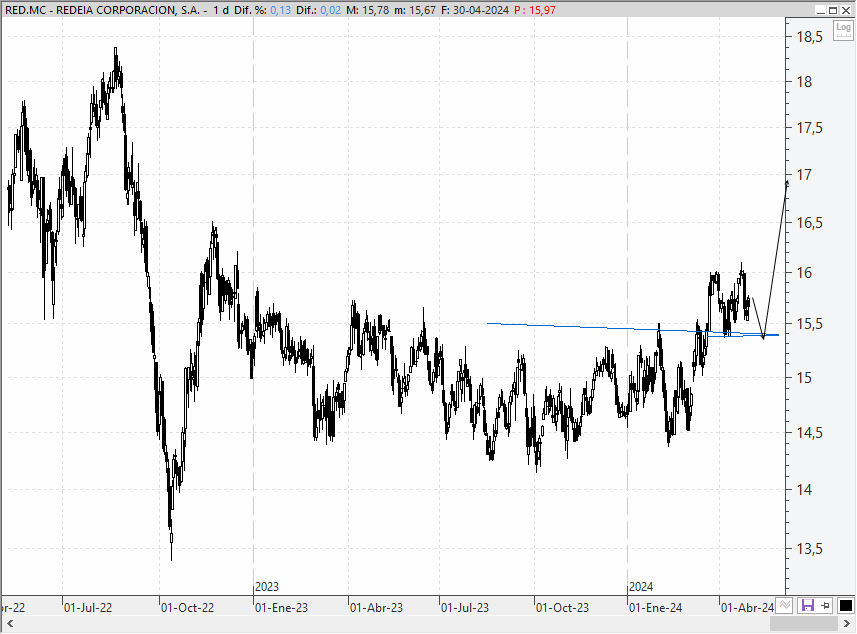Click the 18,5 price axis label
The image size is (857, 634).
click(809, 37)
